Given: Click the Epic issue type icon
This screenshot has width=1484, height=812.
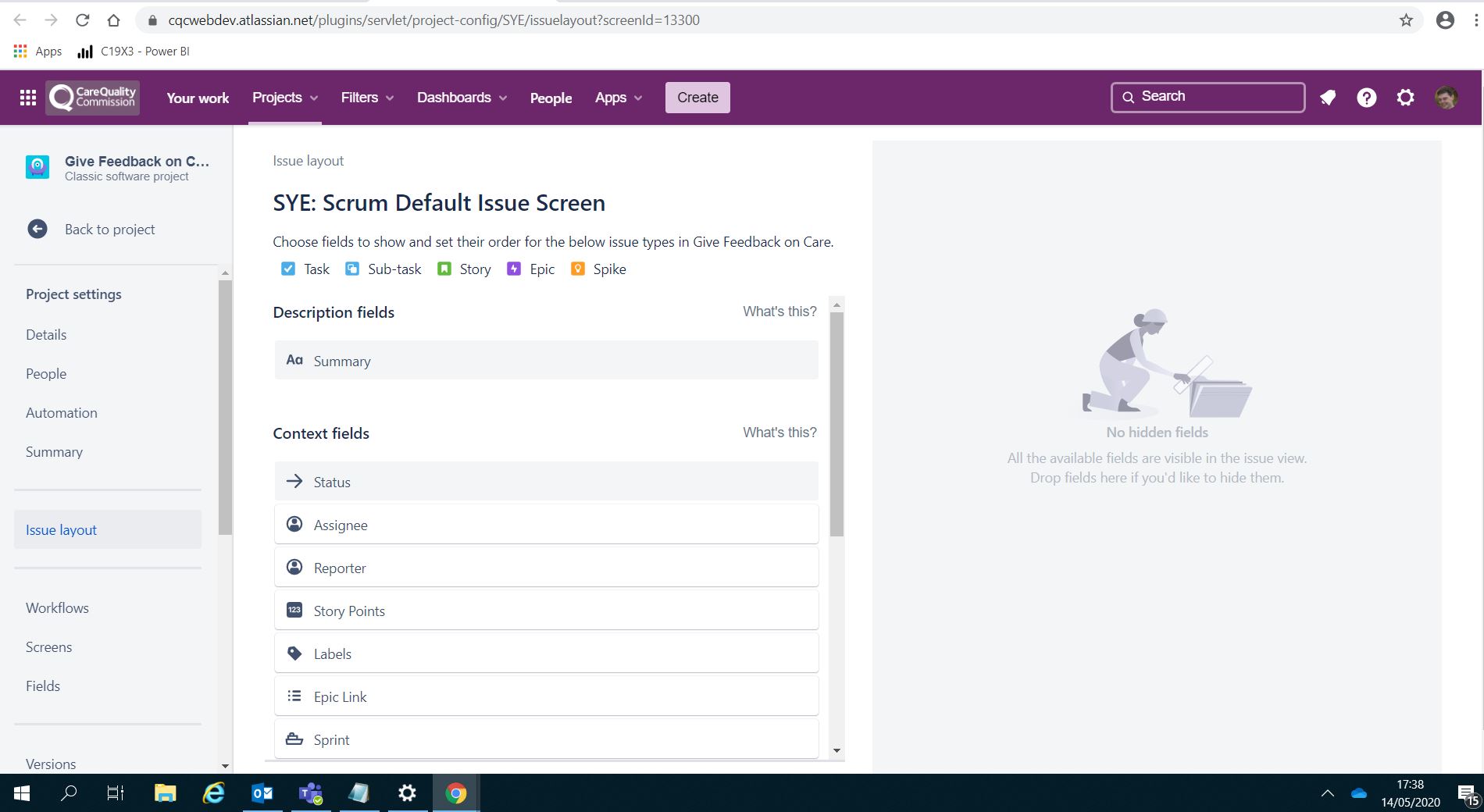Looking at the screenshot, I should (514, 269).
